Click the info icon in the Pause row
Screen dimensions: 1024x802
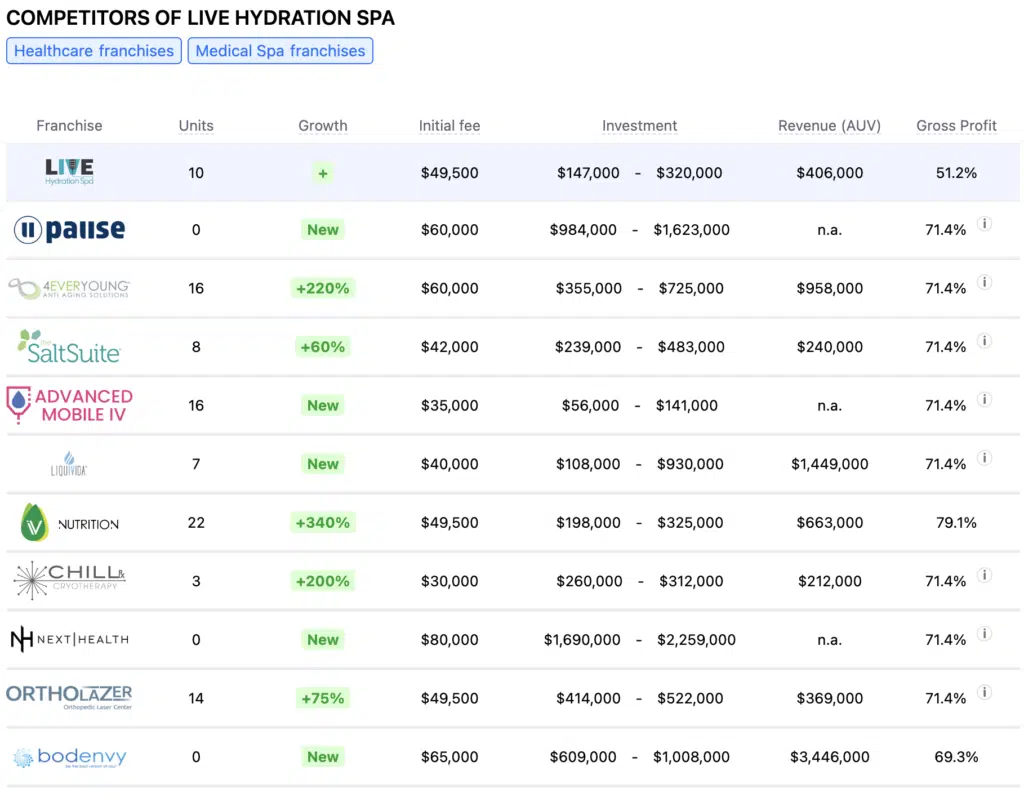[x=984, y=224]
